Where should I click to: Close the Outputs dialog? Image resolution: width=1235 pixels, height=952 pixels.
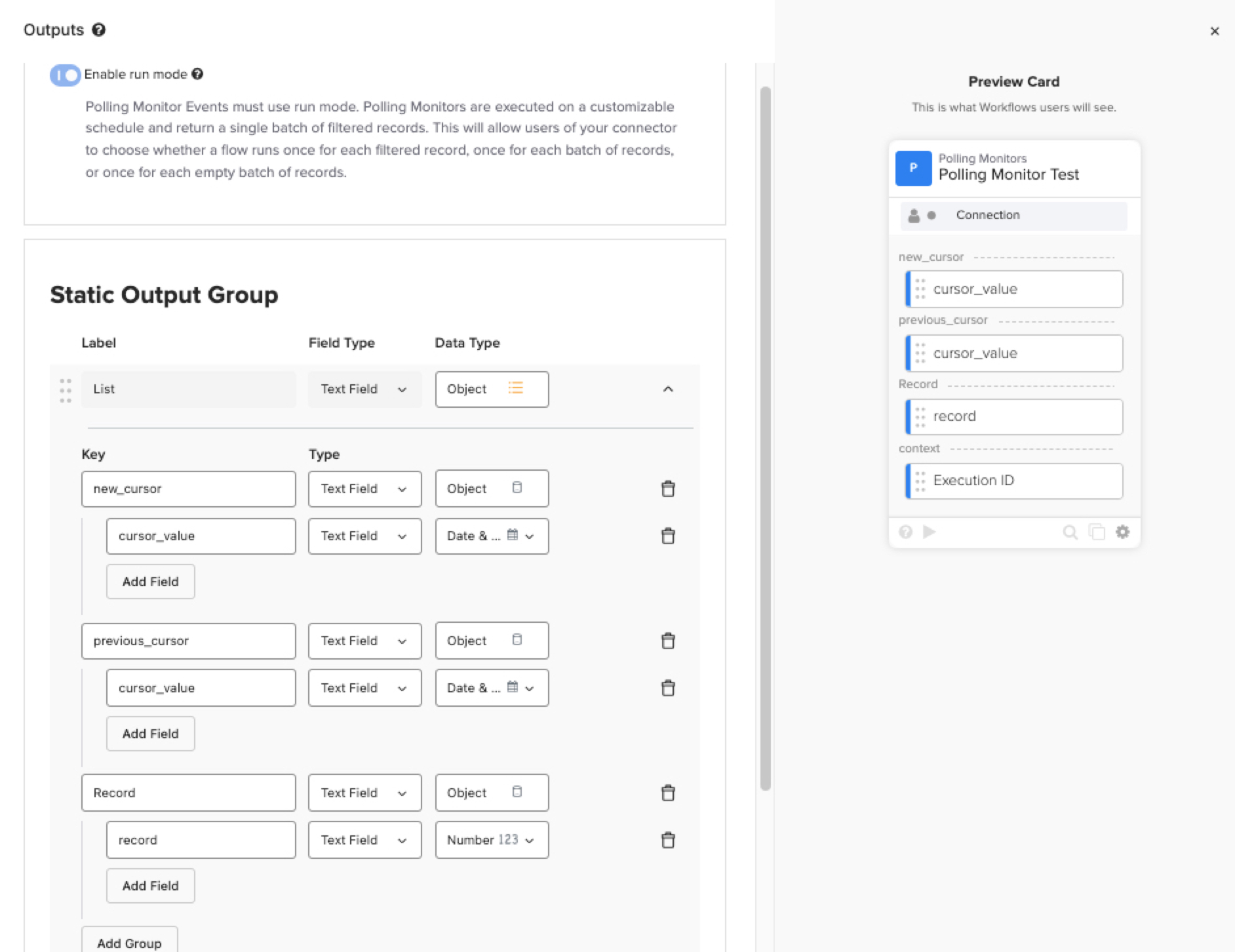(1214, 31)
